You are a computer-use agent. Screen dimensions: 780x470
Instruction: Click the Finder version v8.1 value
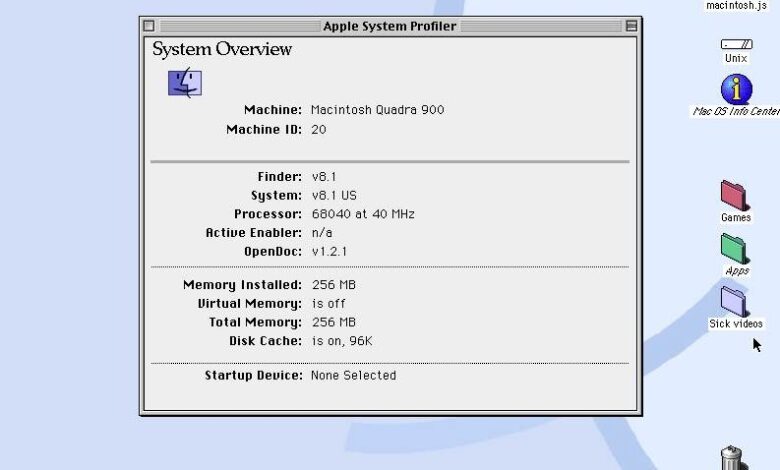click(x=324, y=177)
